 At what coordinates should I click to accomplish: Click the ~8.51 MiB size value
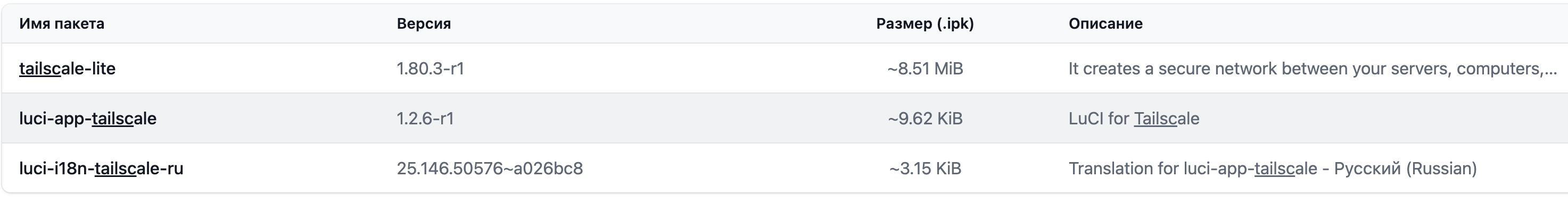tap(925, 69)
